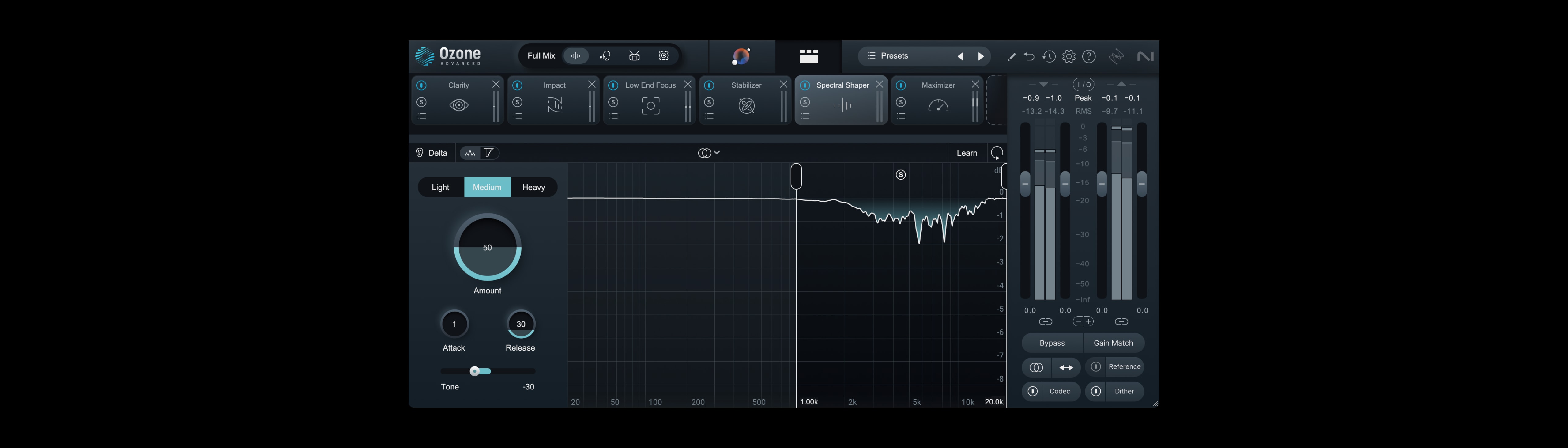Click the I/O meter button
This screenshot has width=1568, height=448.
[1083, 84]
